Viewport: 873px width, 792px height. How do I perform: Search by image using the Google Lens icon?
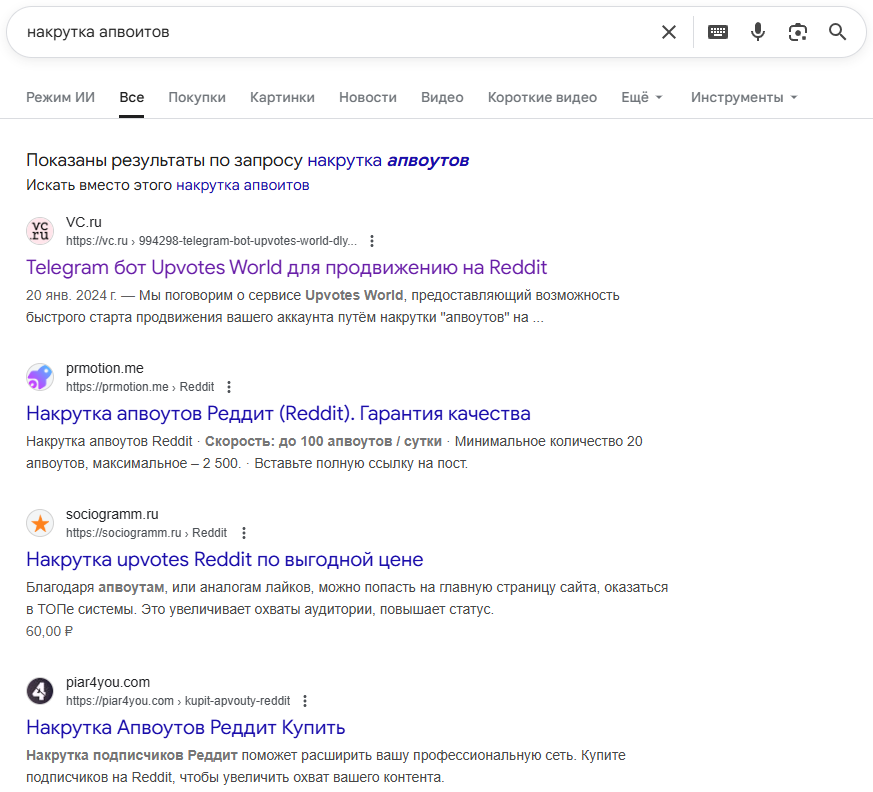pos(797,31)
